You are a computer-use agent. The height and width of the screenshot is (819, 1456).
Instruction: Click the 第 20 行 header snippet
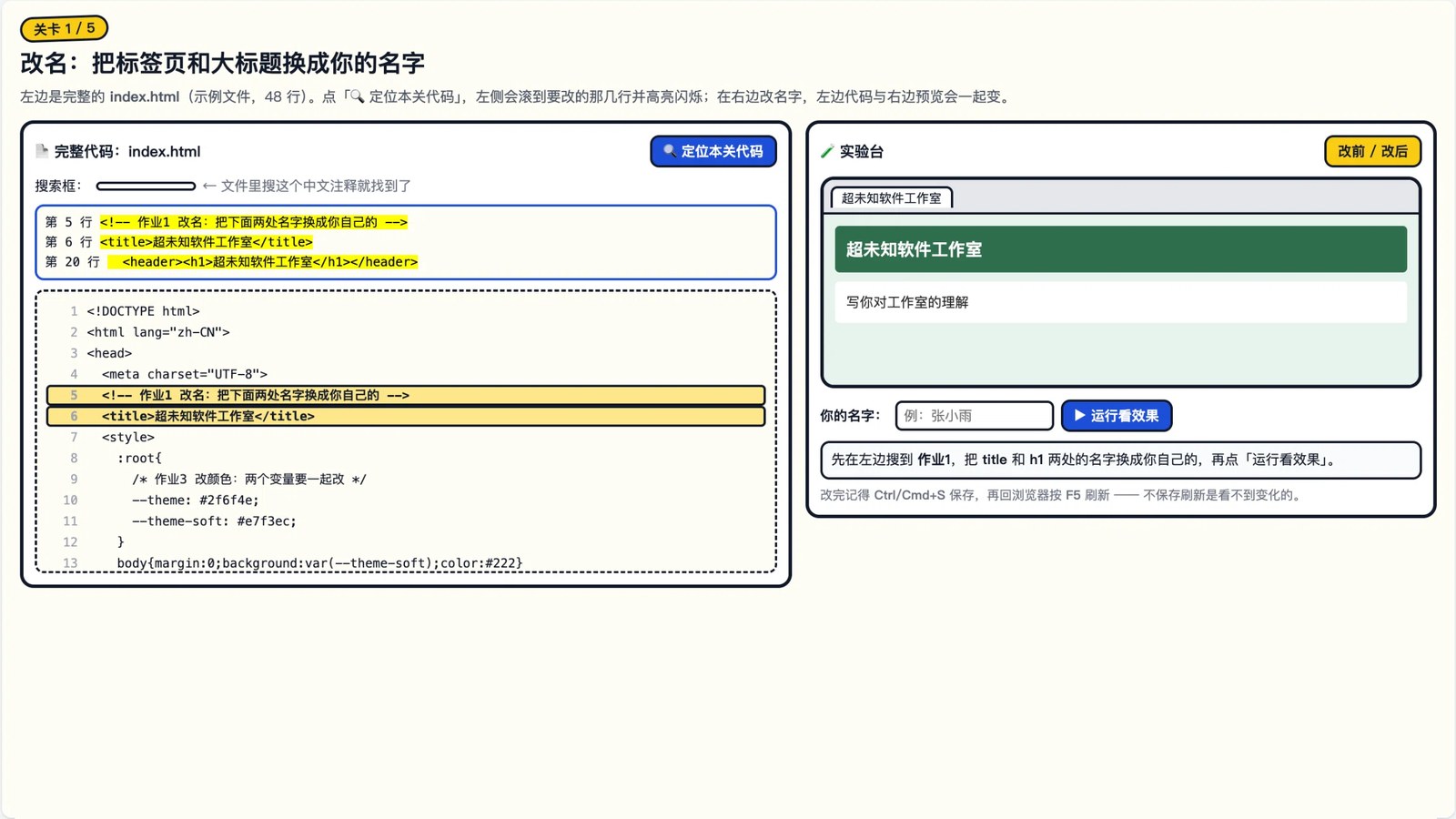click(232, 262)
